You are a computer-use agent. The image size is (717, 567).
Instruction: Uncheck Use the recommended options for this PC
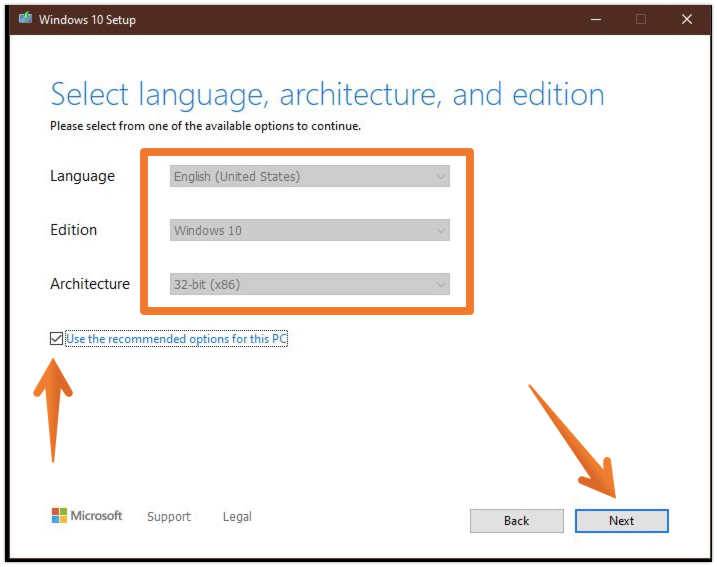point(56,338)
